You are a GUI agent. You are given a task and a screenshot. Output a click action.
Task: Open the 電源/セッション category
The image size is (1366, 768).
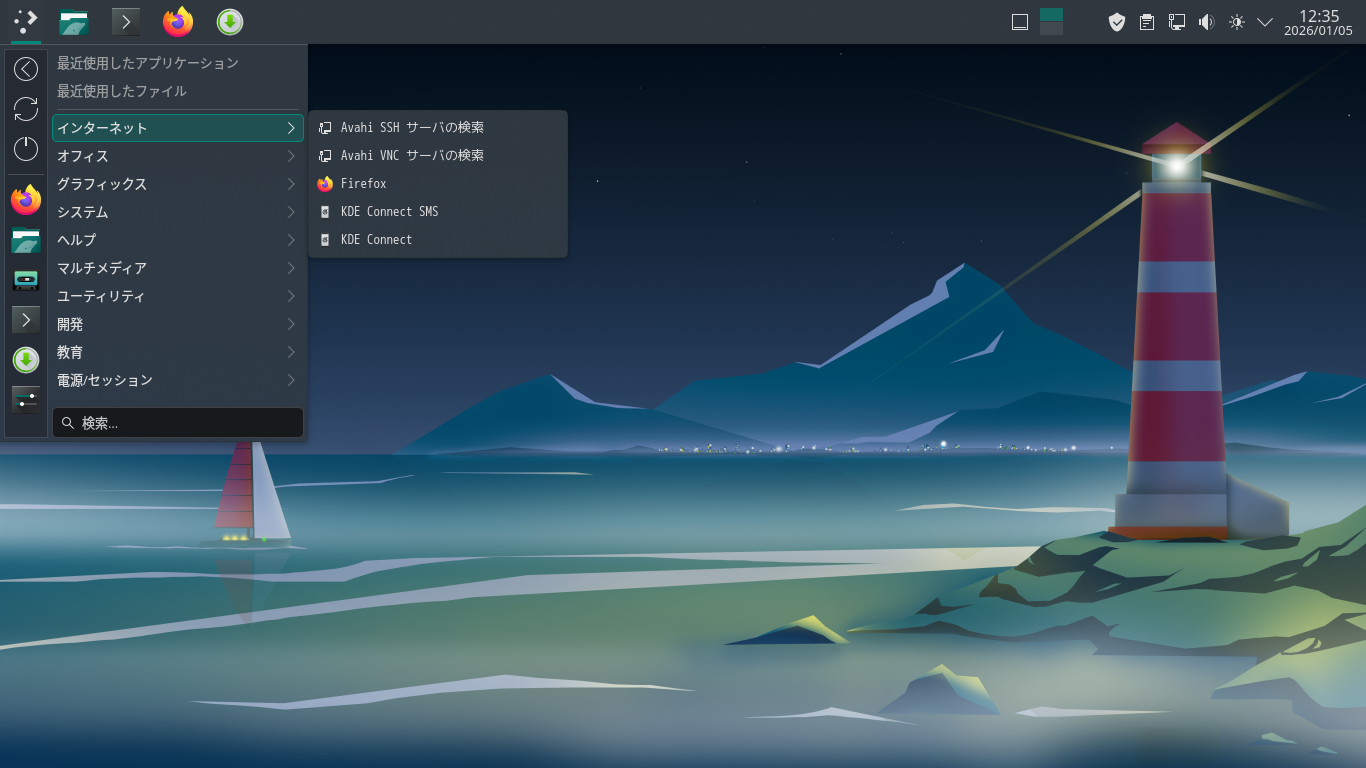[178, 380]
